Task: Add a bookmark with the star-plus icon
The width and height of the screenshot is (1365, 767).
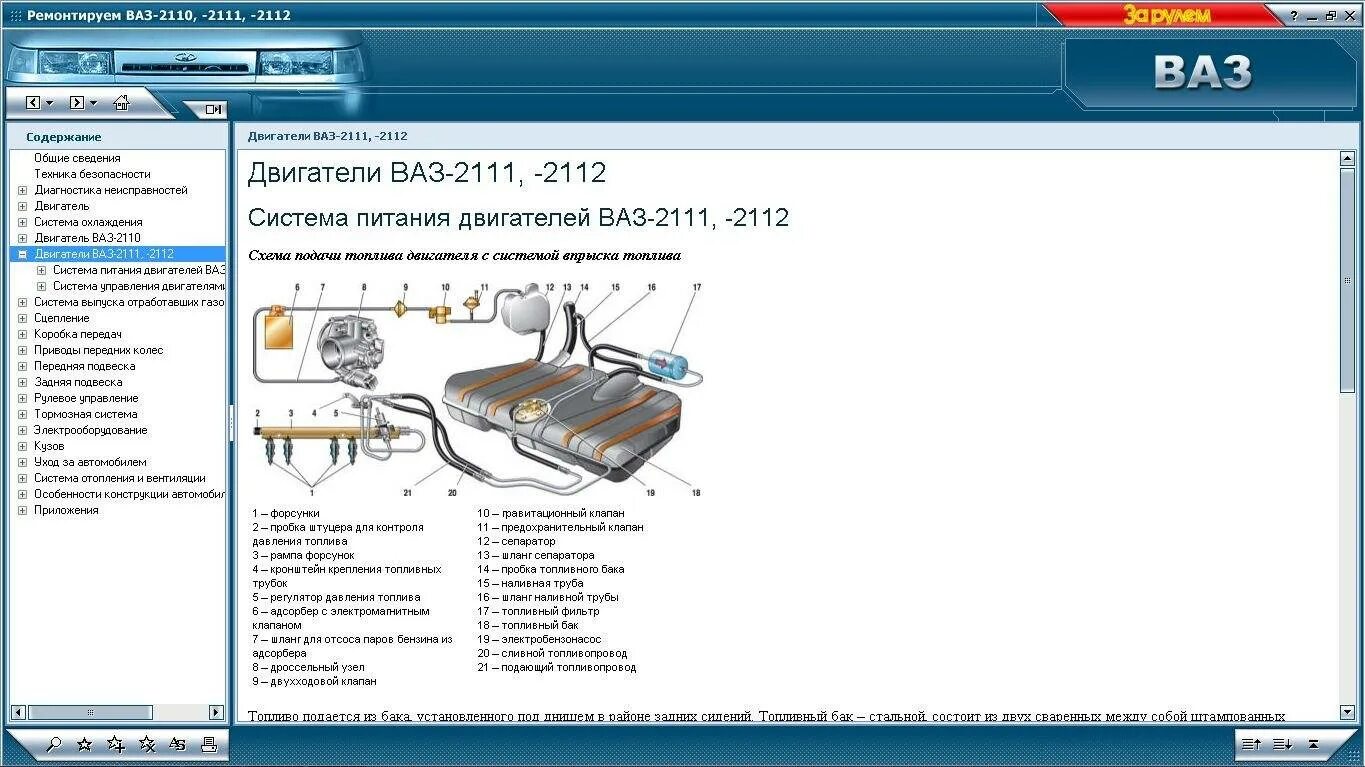Action: pos(116,744)
